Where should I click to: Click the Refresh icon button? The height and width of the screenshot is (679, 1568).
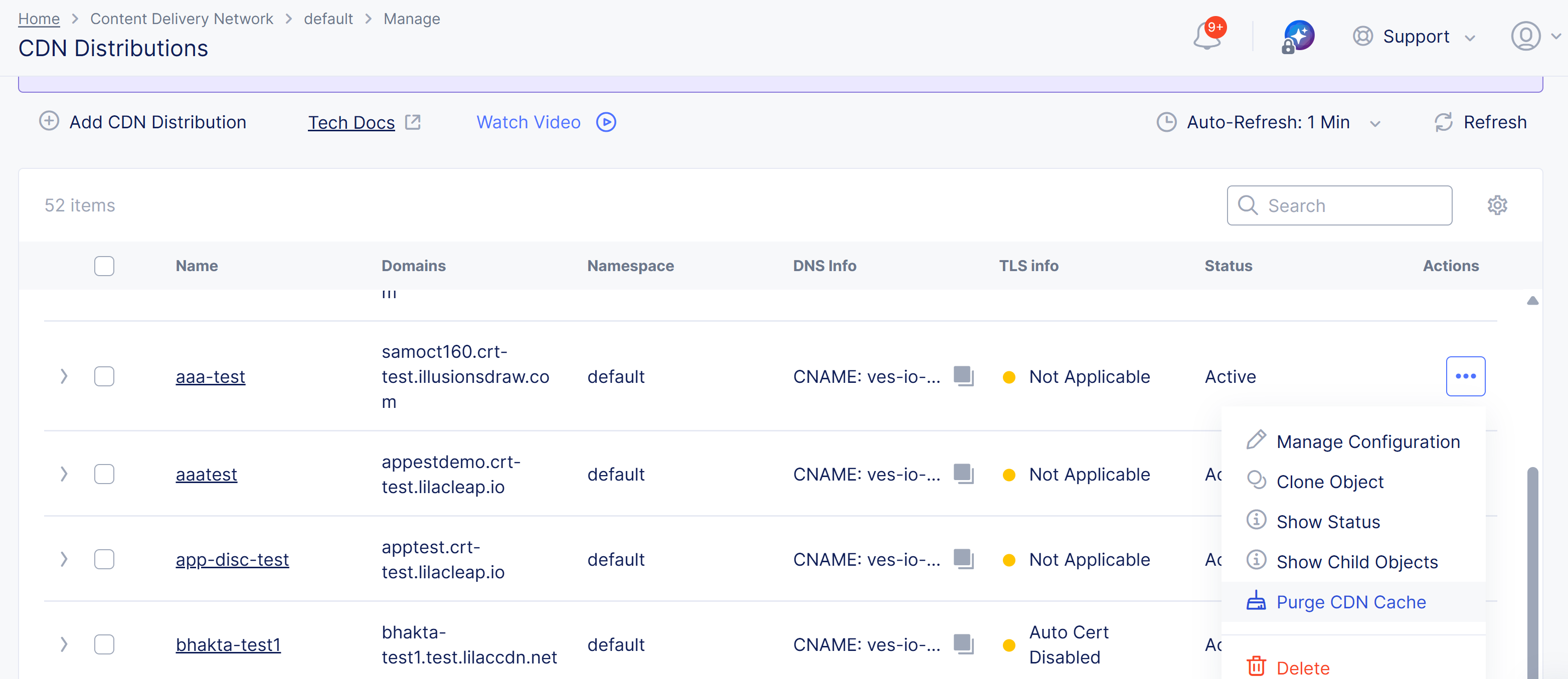pyautogui.click(x=1444, y=122)
